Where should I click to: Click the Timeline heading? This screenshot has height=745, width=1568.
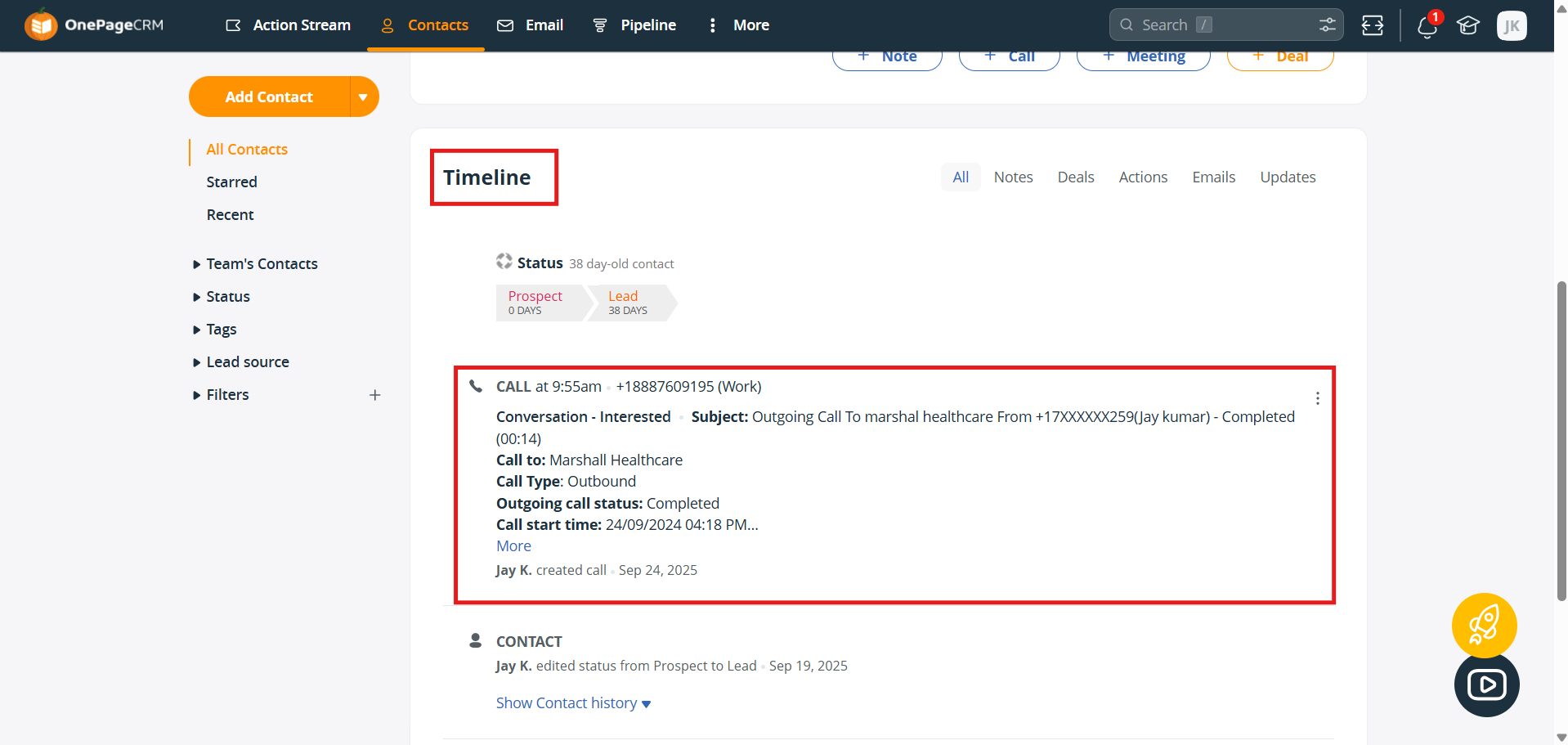click(487, 177)
